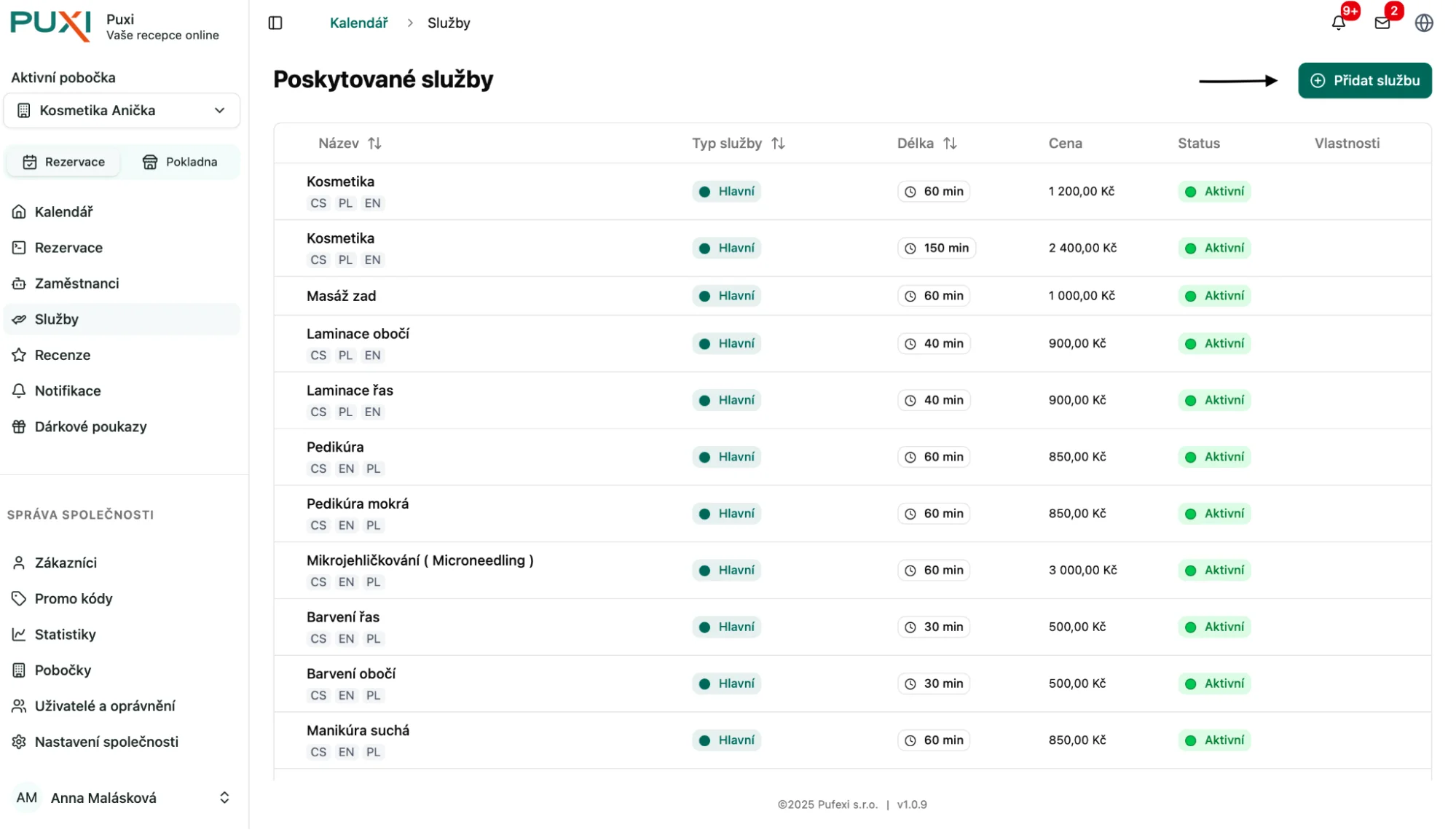Click the globe language icon

click(x=1423, y=23)
